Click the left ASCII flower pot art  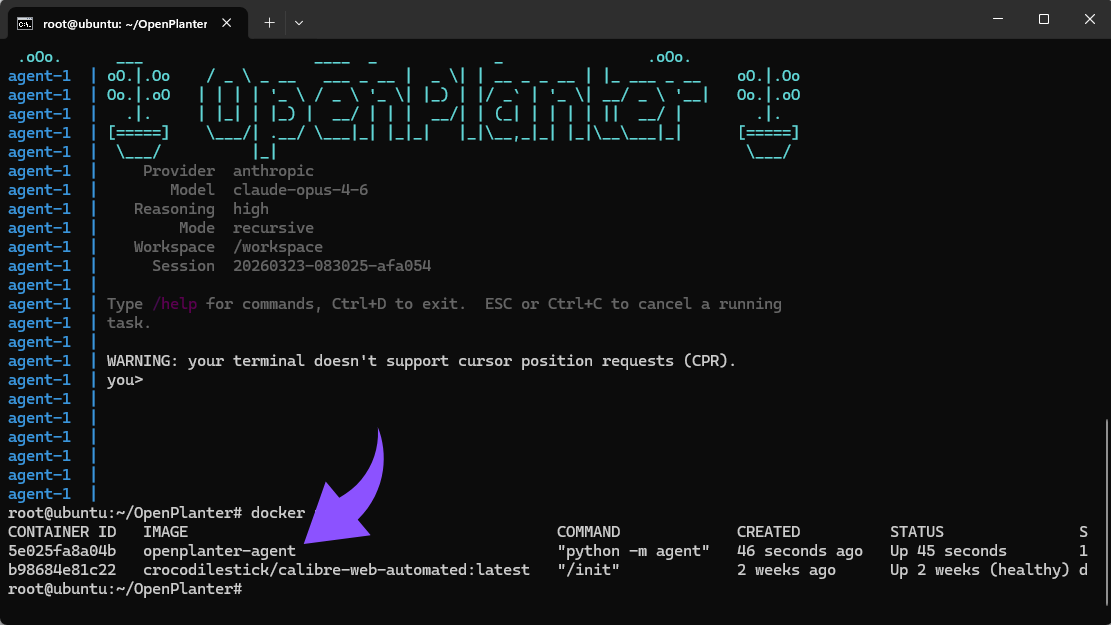coord(138,113)
